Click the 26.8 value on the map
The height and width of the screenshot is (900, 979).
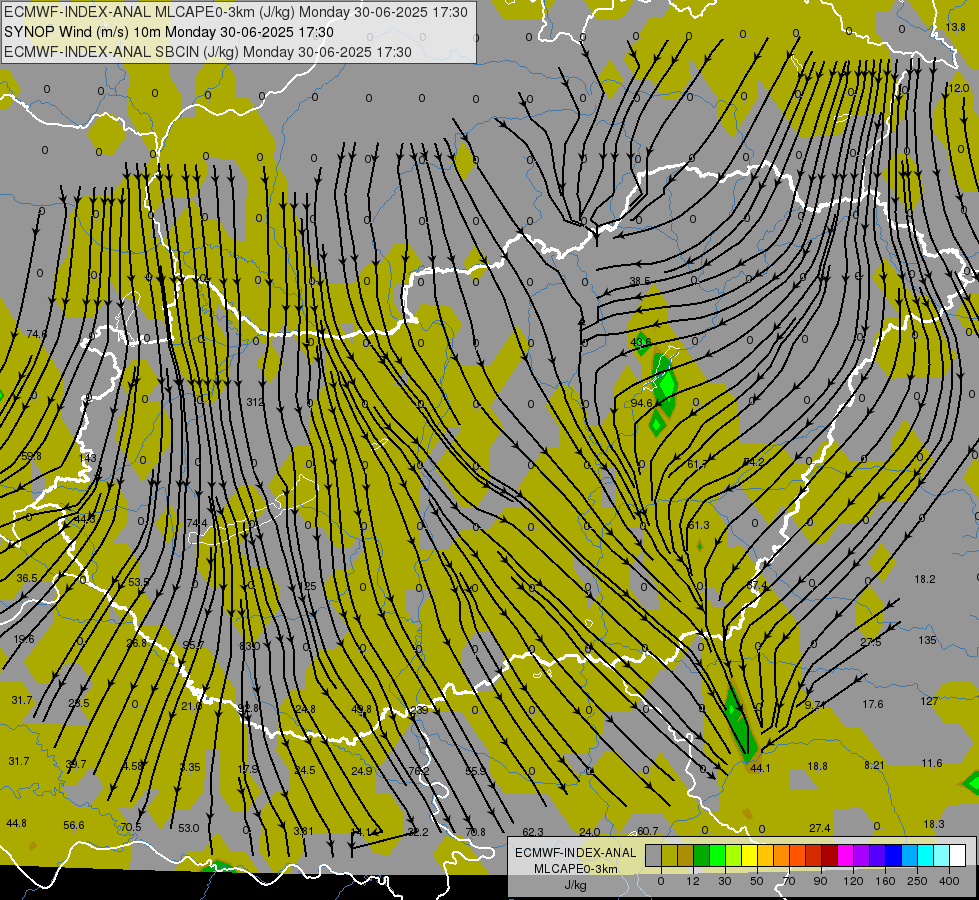click(x=136, y=643)
